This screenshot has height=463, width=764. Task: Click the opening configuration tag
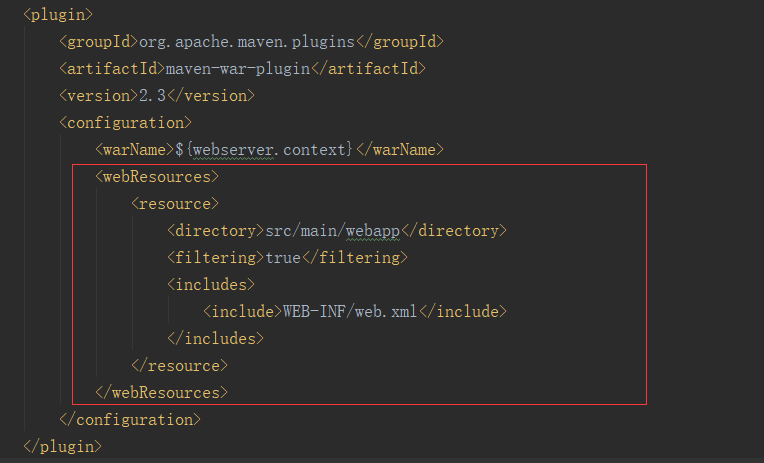coord(125,123)
